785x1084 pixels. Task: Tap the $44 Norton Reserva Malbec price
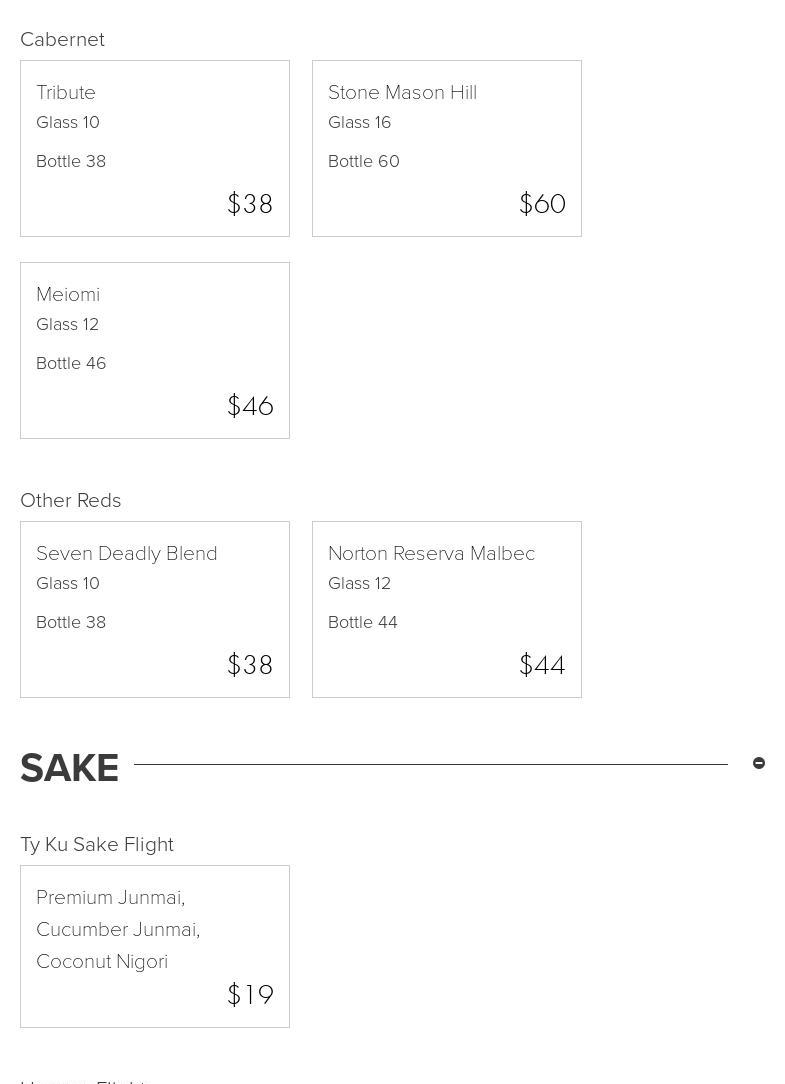[x=542, y=665]
